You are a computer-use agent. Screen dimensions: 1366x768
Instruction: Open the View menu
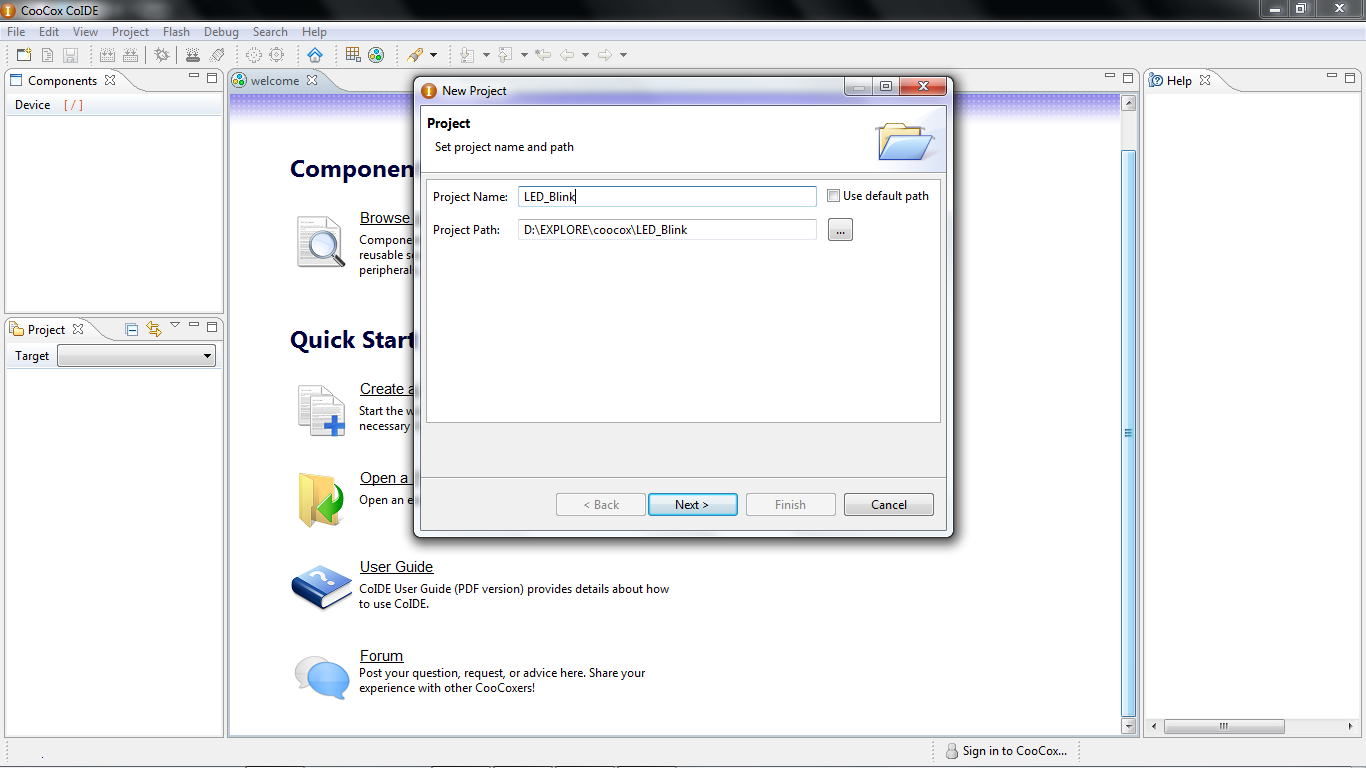point(85,32)
